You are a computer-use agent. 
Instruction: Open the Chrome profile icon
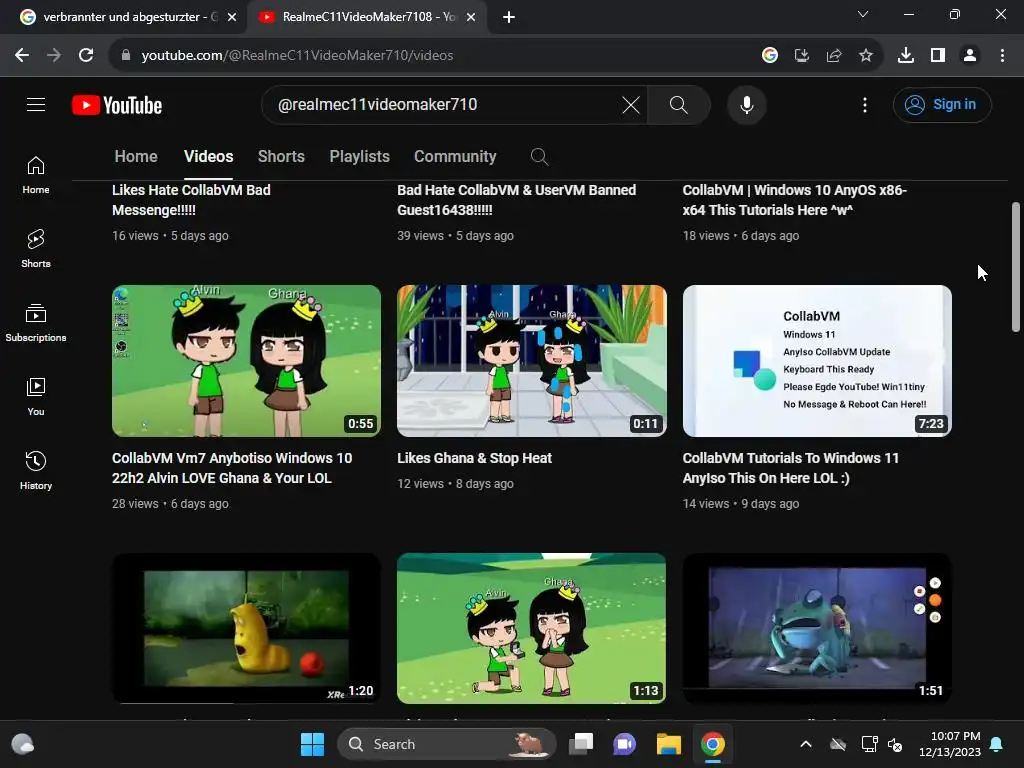pyautogui.click(x=970, y=56)
